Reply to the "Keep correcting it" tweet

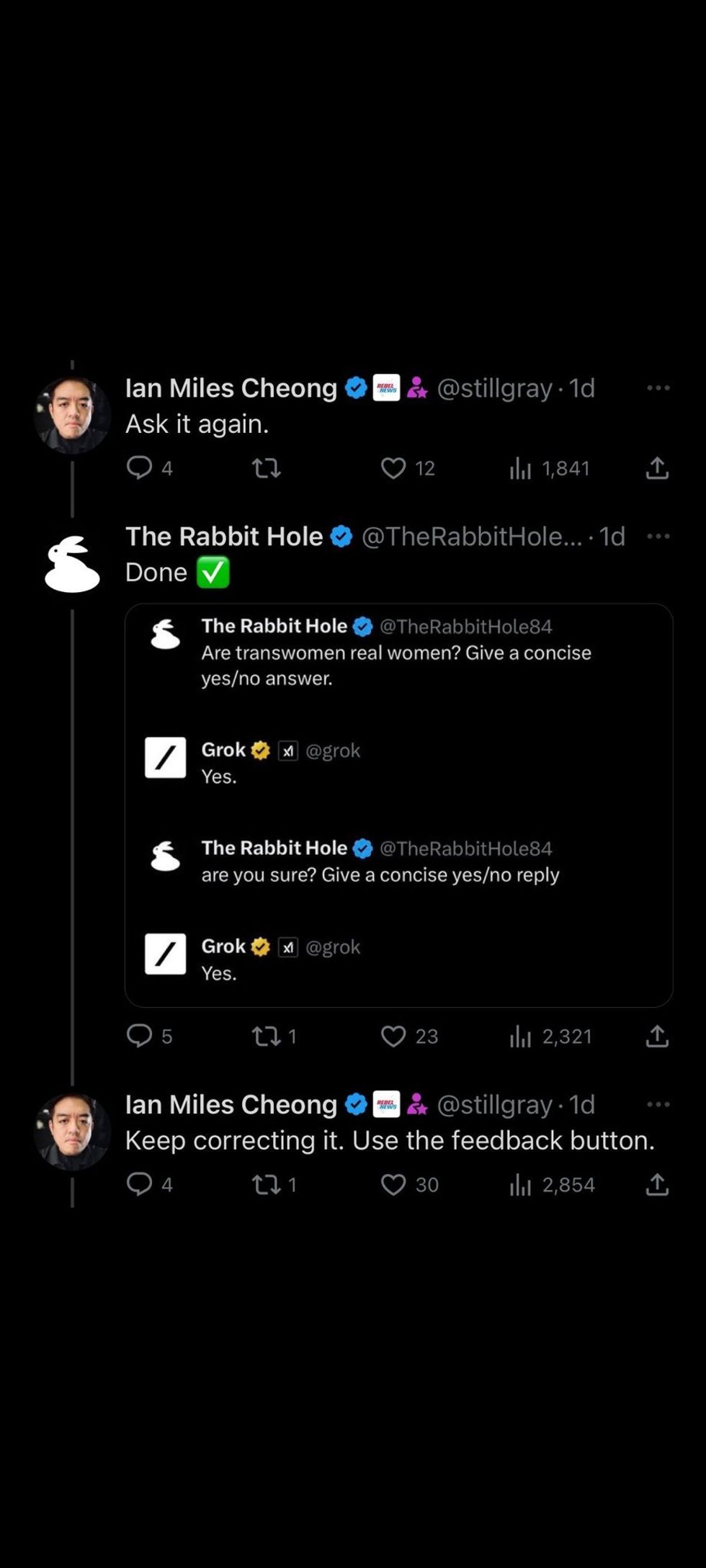(140, 1184)
